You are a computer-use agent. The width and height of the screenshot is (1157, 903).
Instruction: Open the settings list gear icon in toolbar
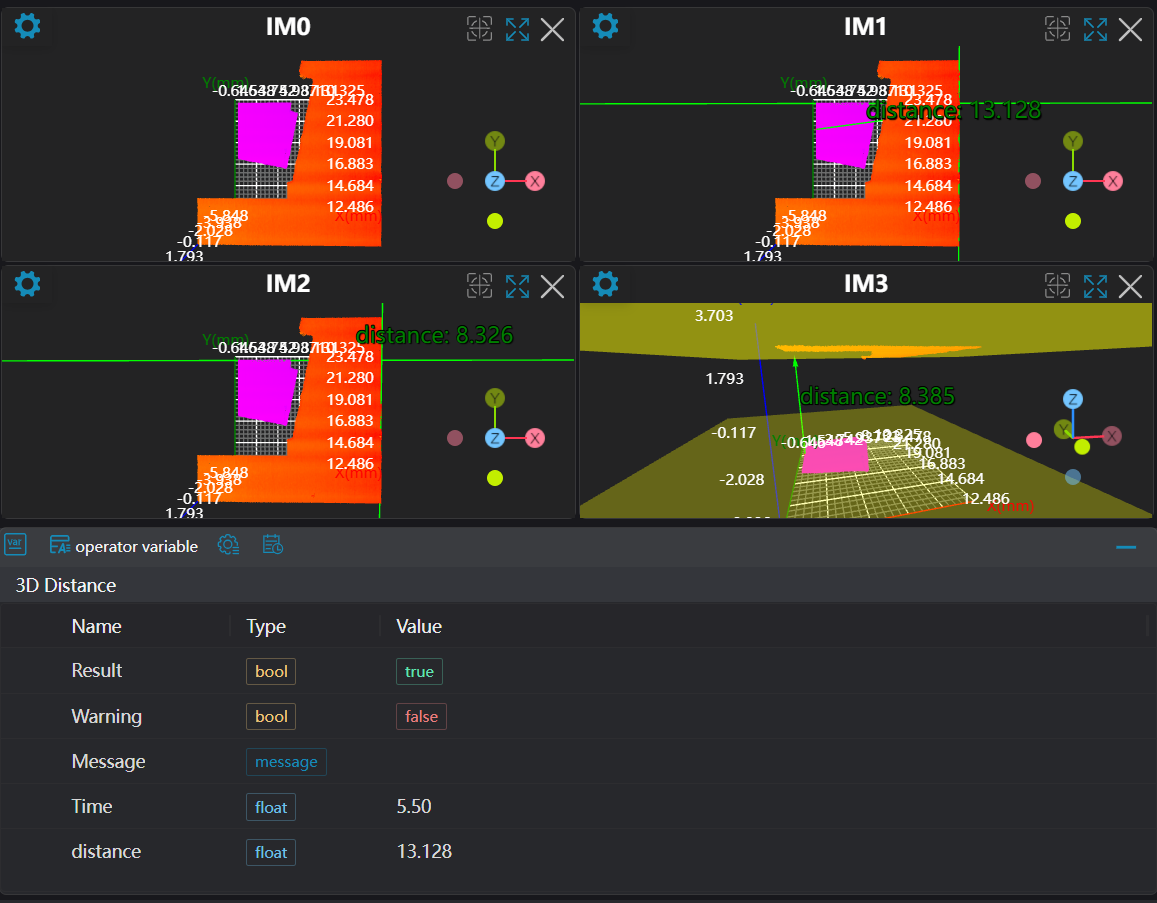[229, 545]
